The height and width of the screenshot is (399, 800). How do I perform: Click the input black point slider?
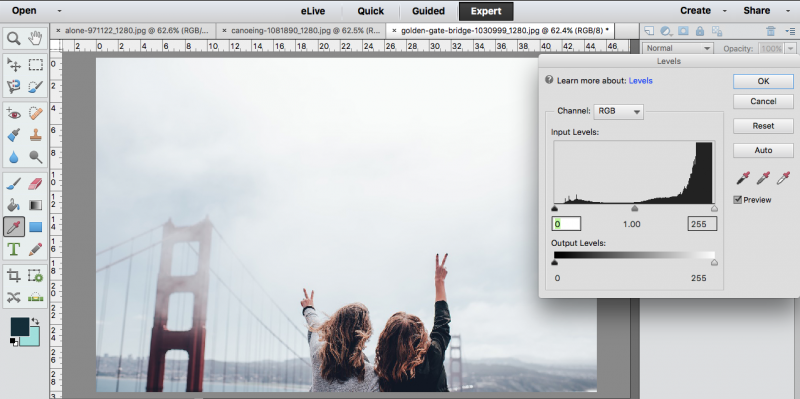click(x=555, y=208)
